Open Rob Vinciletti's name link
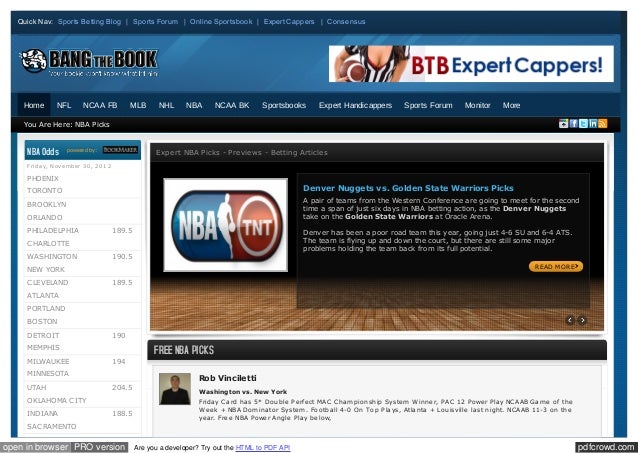 tap(228, 378)
